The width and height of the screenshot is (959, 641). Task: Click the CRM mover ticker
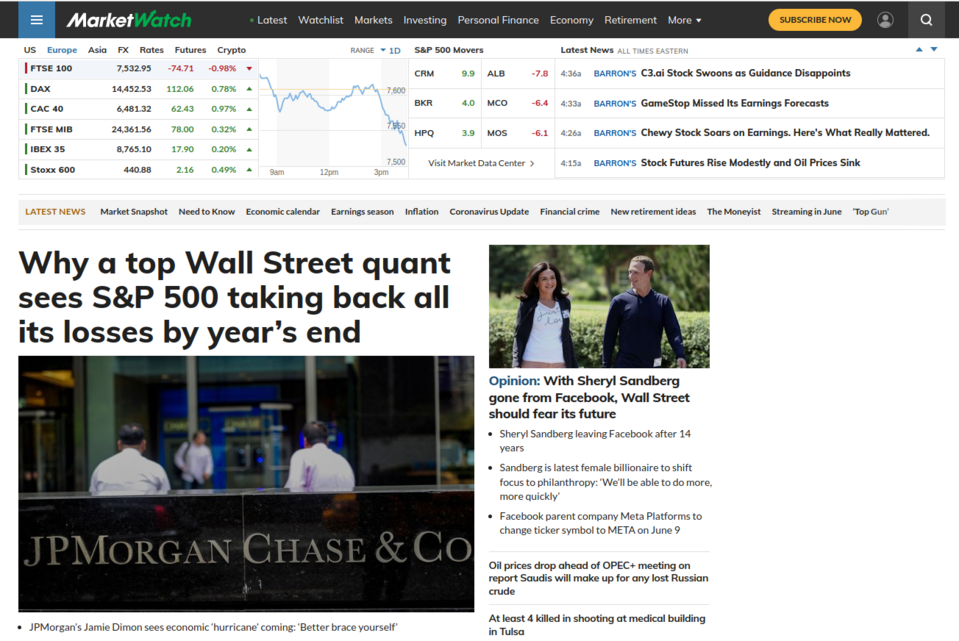tap(424, 73)
